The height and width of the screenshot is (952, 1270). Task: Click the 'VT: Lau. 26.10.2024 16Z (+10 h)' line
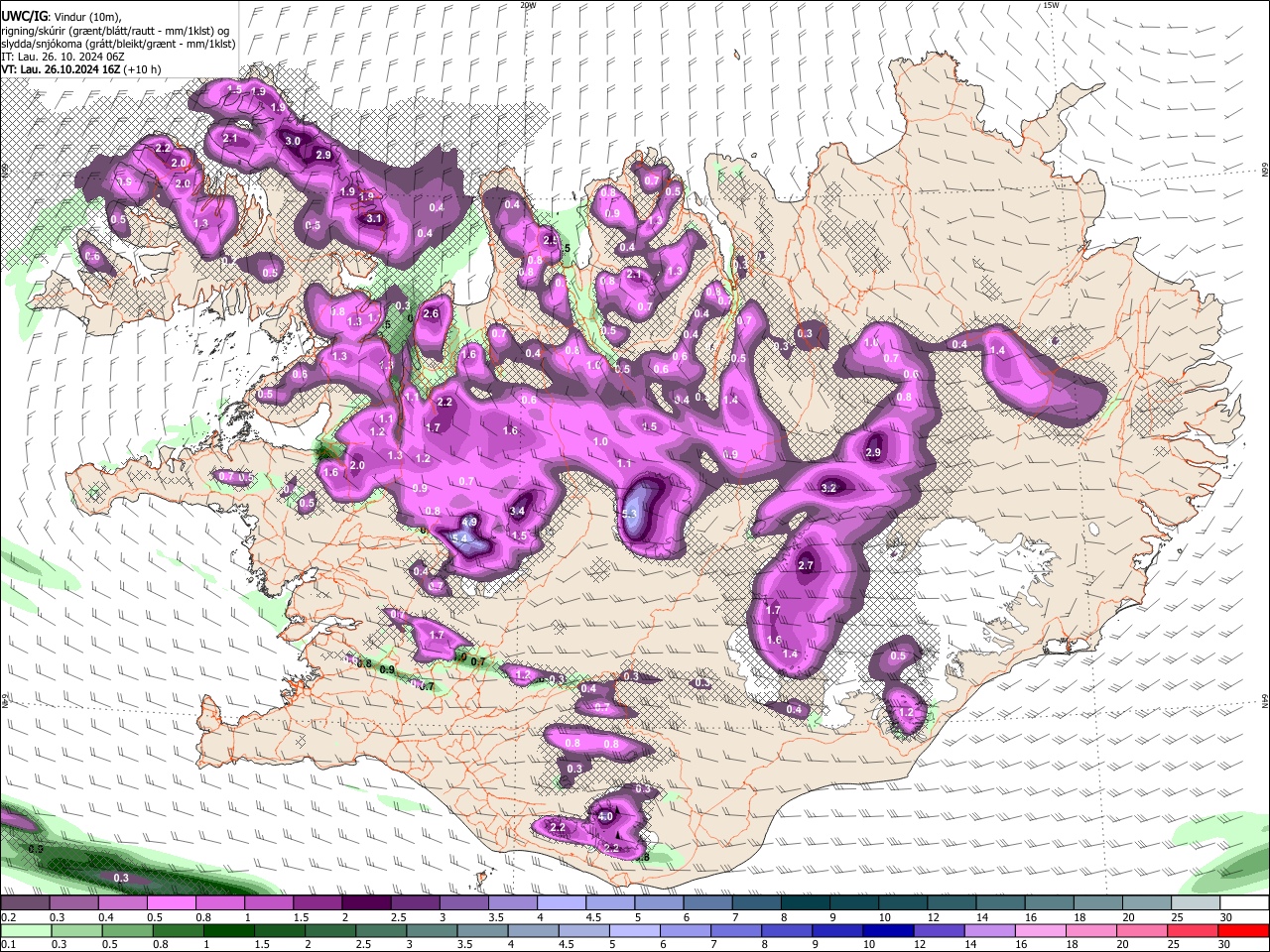click(x=81, y=69)
